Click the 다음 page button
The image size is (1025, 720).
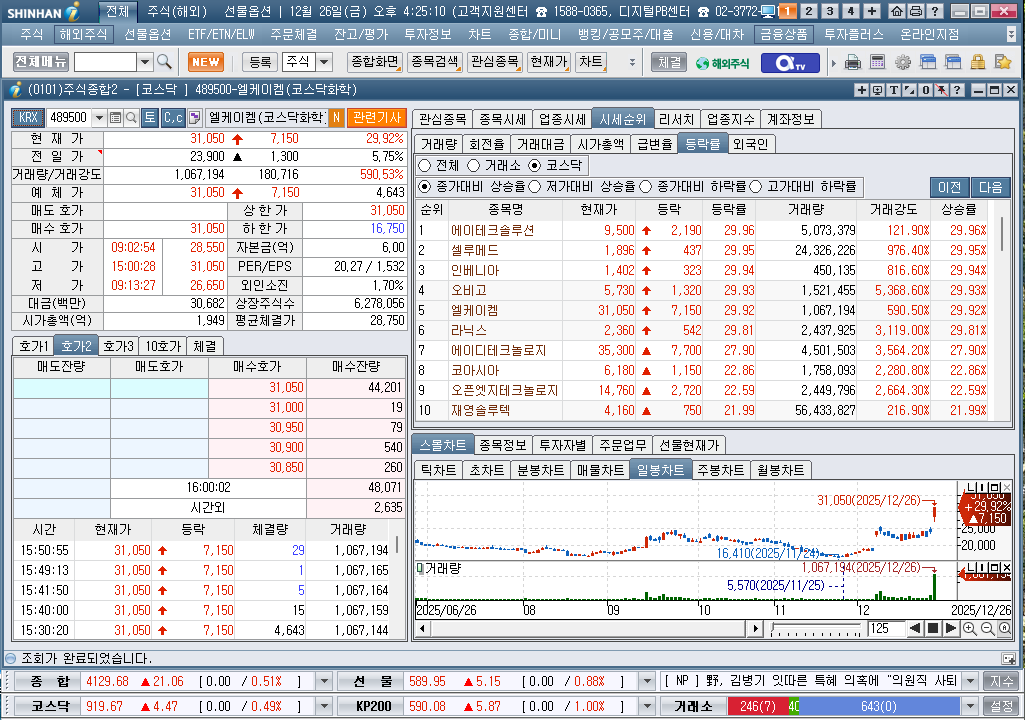(990, 187)
